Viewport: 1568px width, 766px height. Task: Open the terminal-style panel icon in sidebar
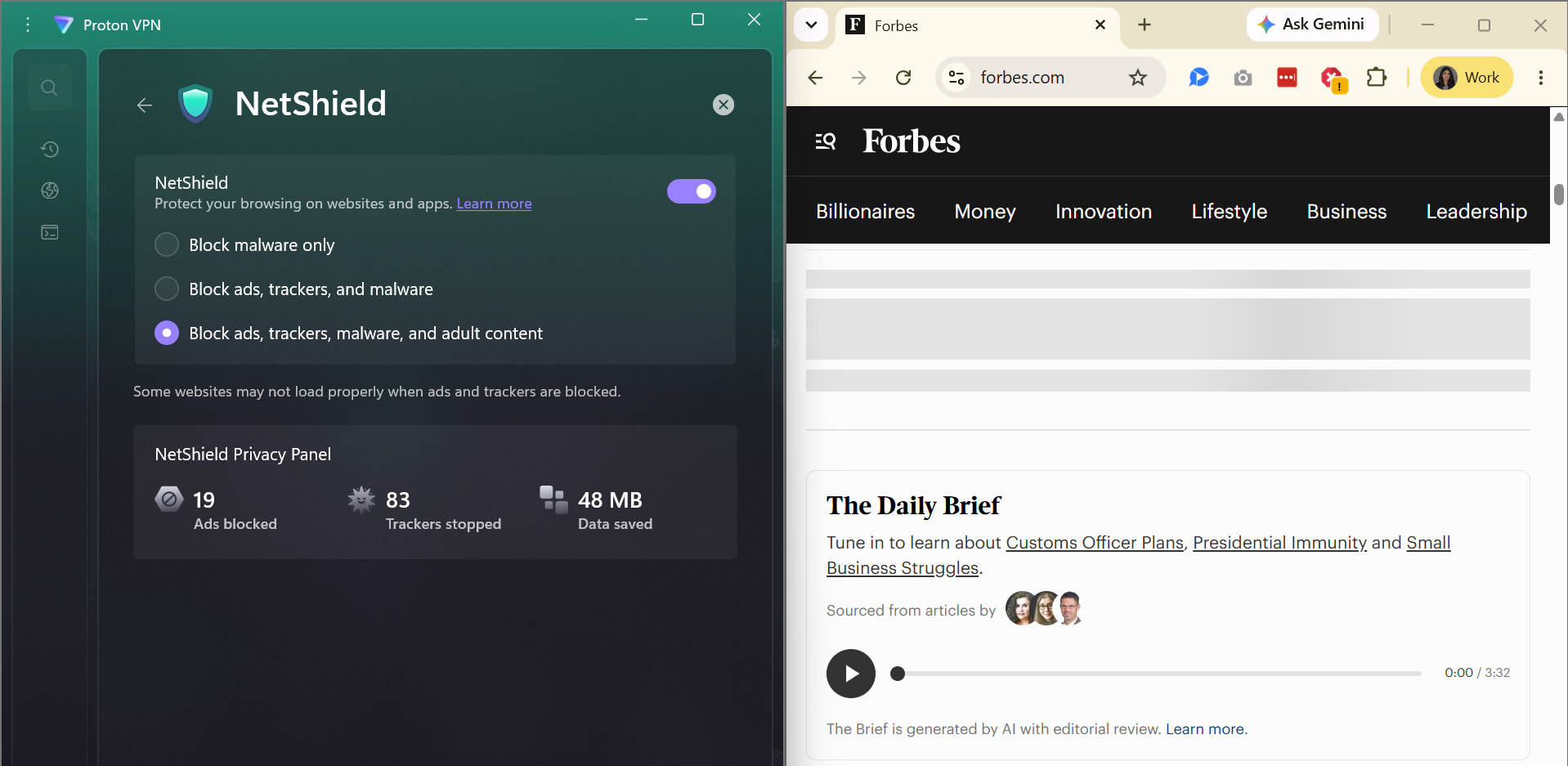pos(50,232)
